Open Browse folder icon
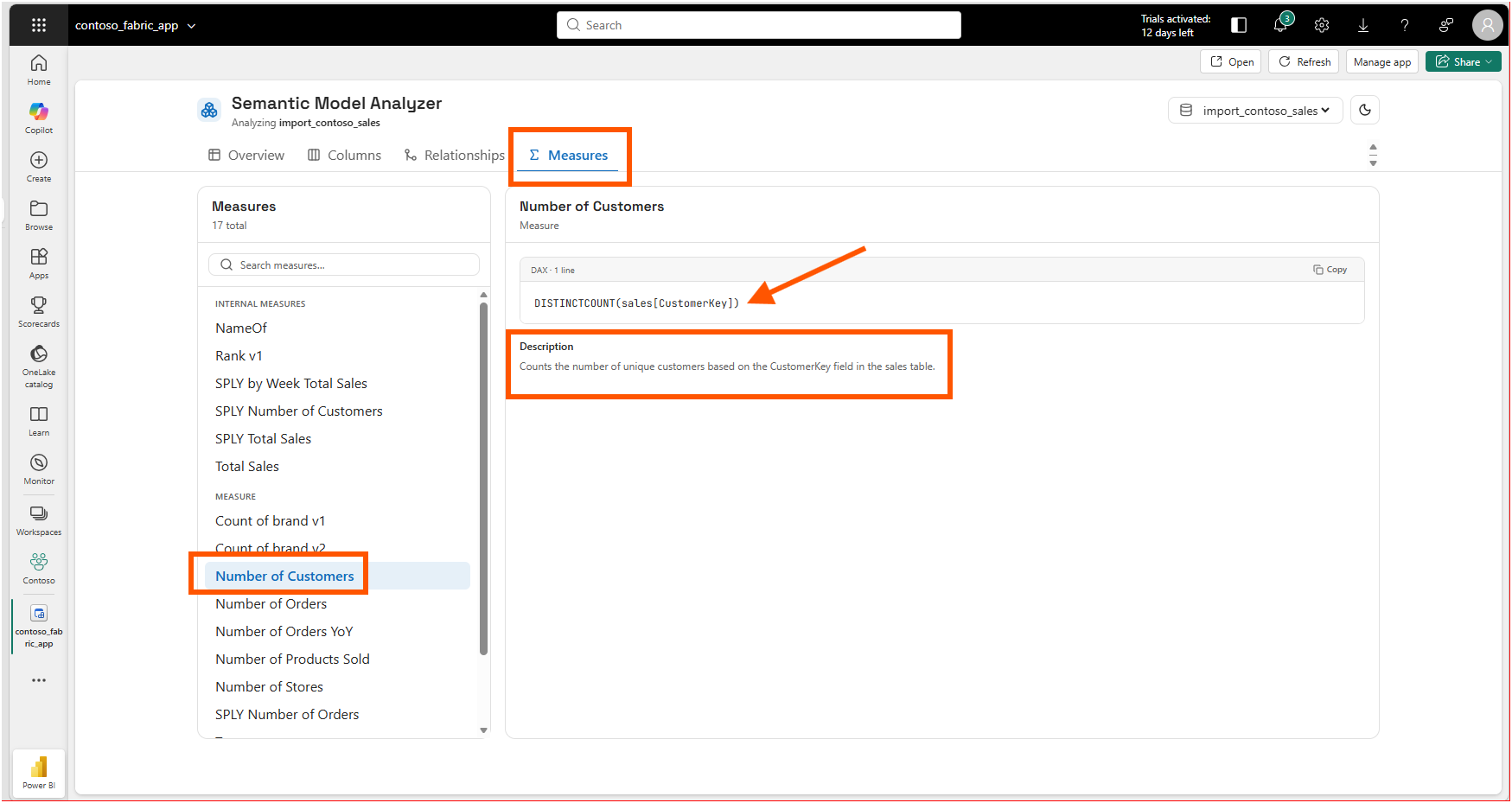 point(39,208)
